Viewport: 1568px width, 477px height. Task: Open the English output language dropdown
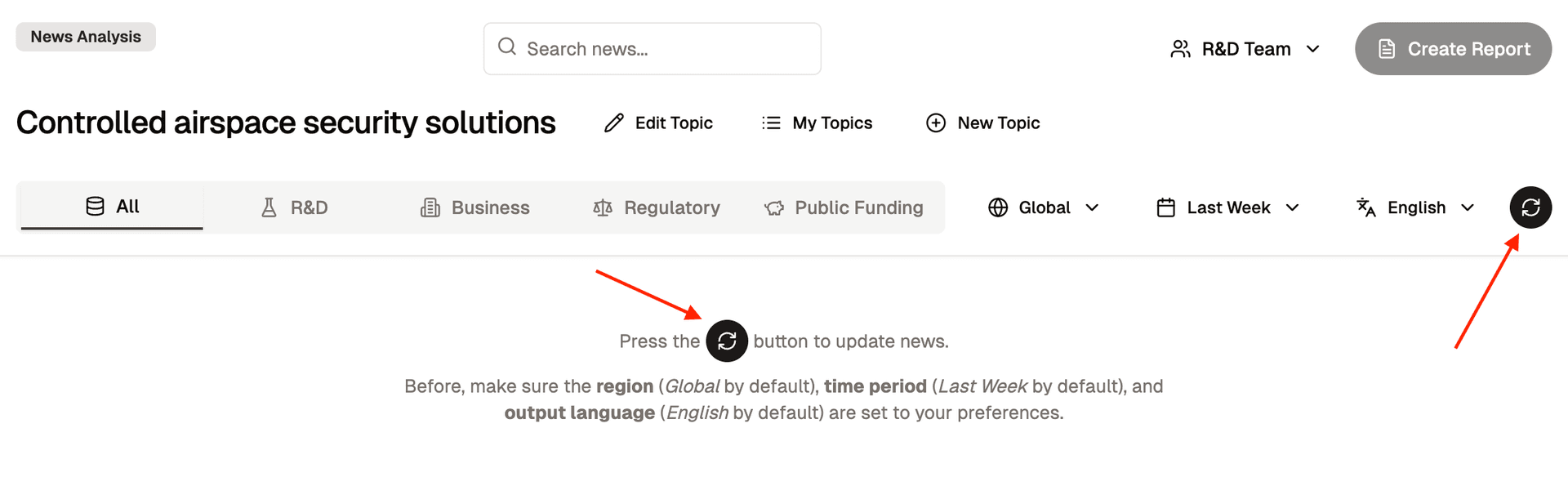1415,207
